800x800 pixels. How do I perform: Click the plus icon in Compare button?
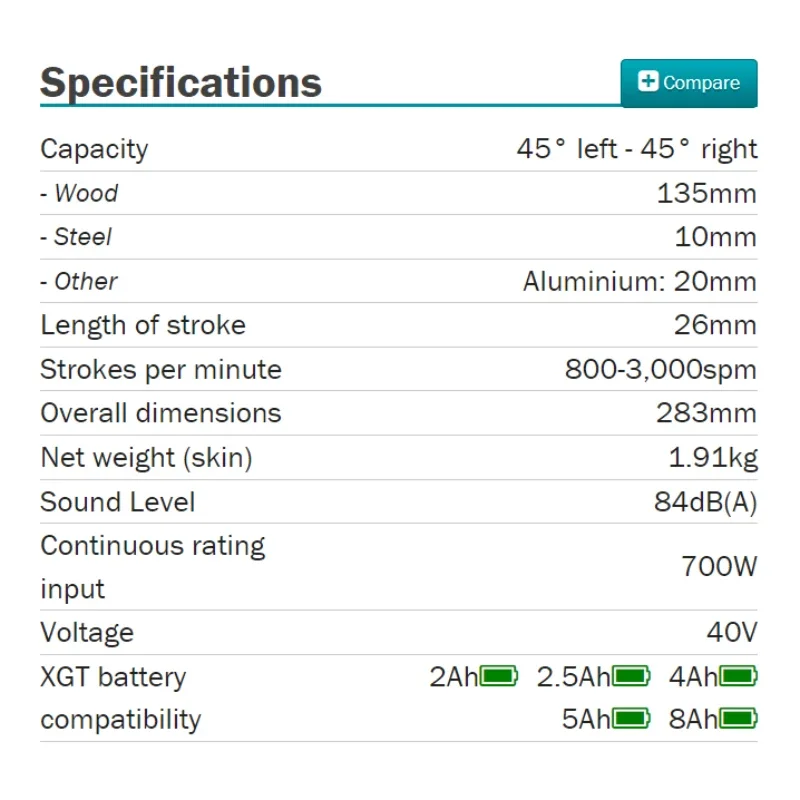point(648,82)
